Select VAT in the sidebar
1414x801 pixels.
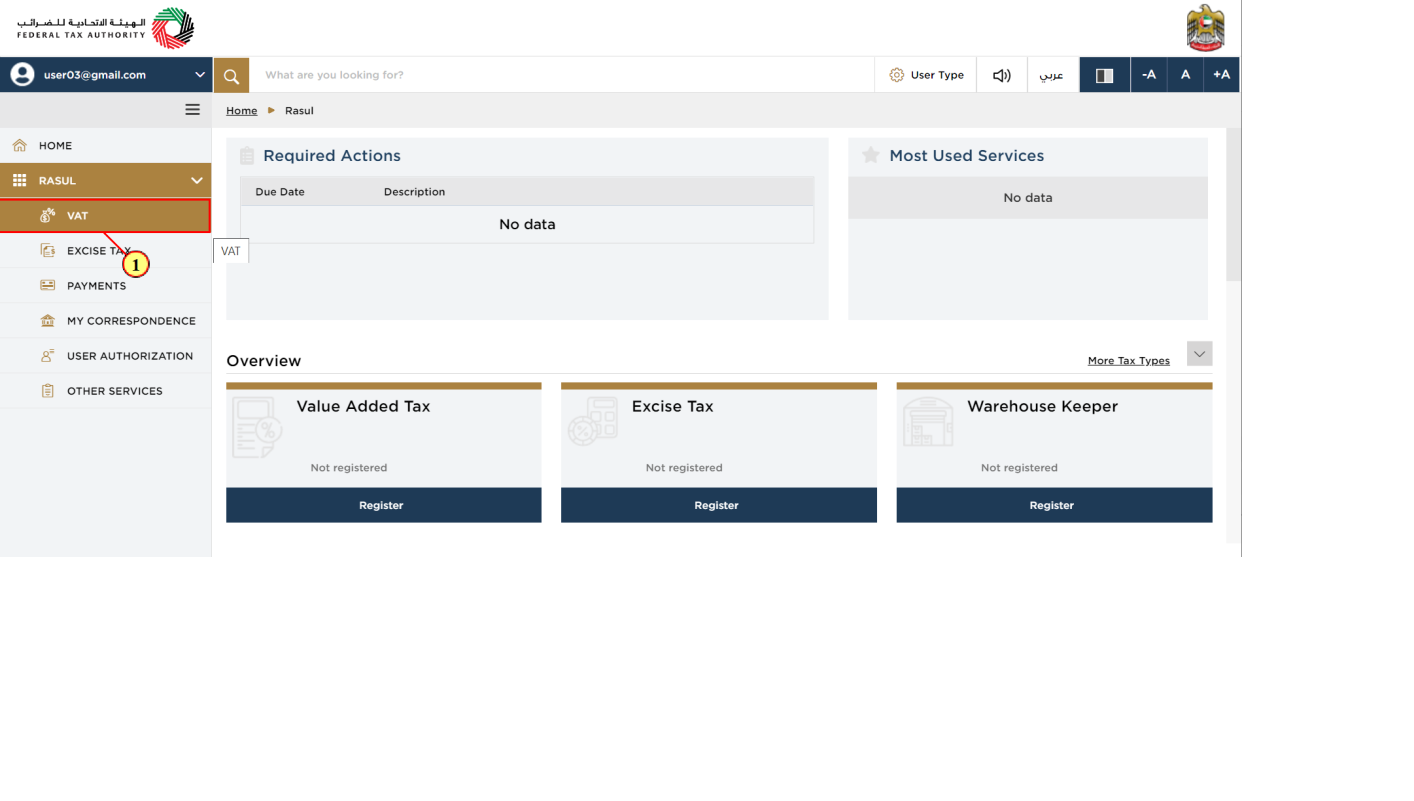point(106,216)
